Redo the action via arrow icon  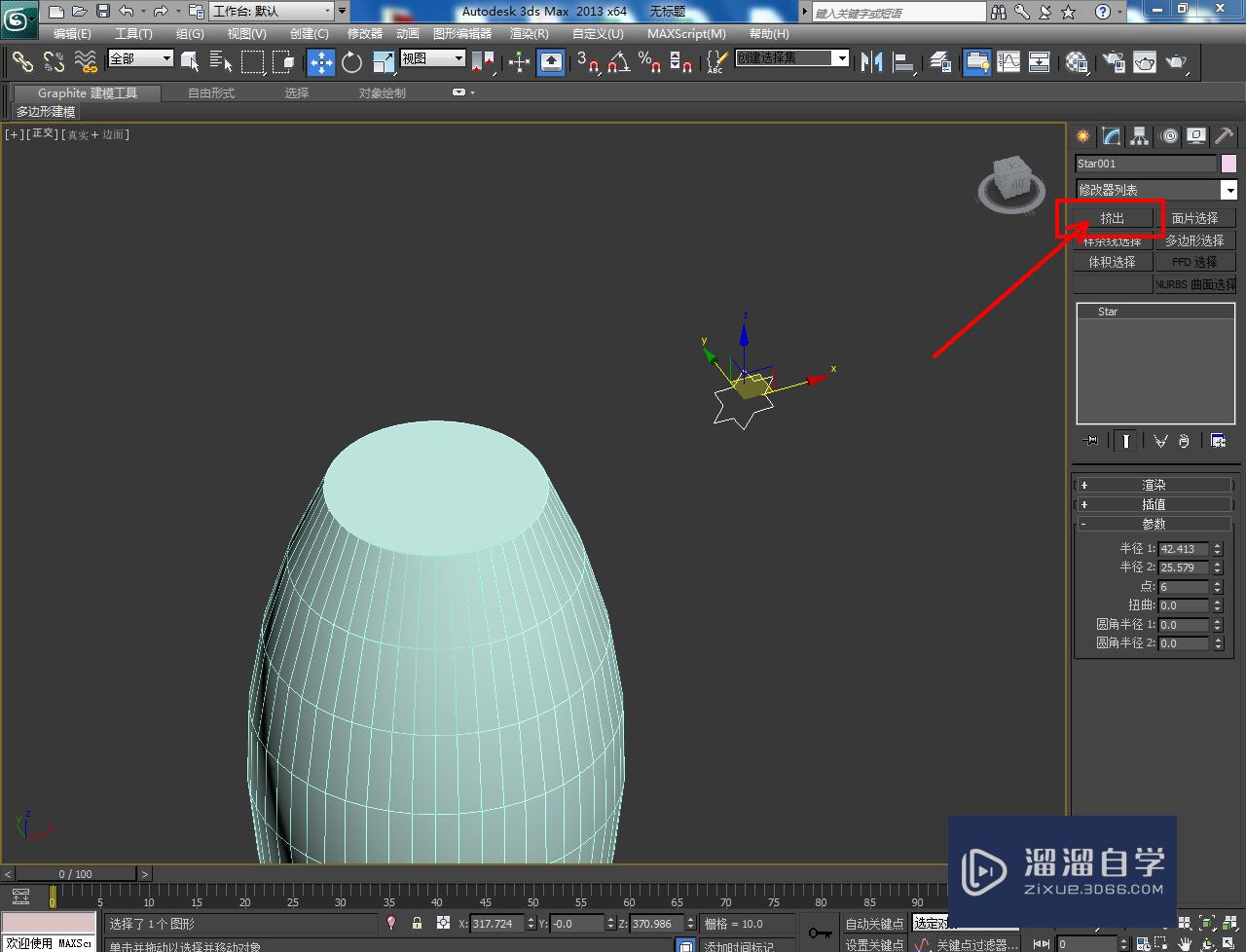pos(161,12)
